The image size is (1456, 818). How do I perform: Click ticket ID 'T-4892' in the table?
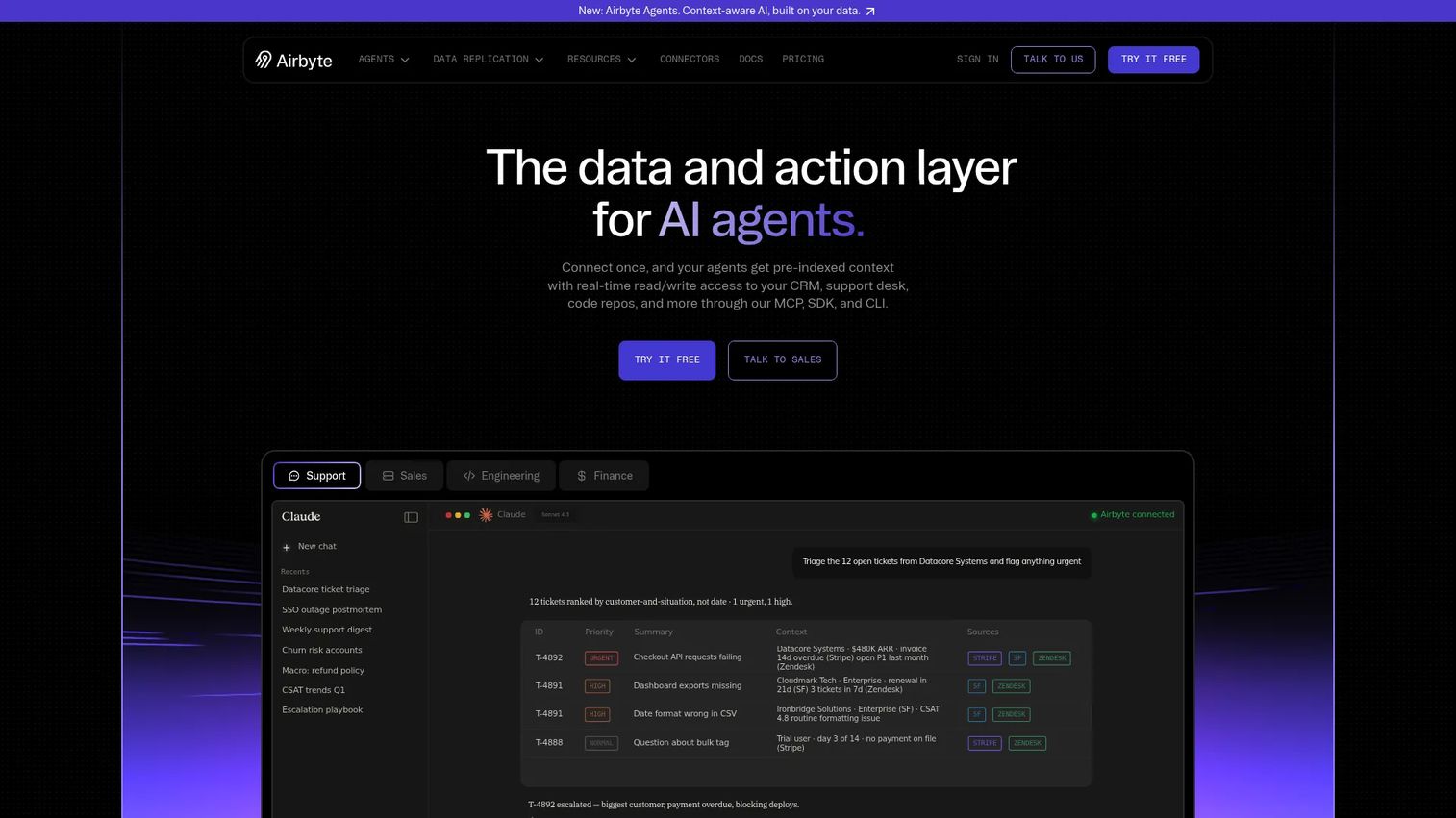click(x=549, y=658)
